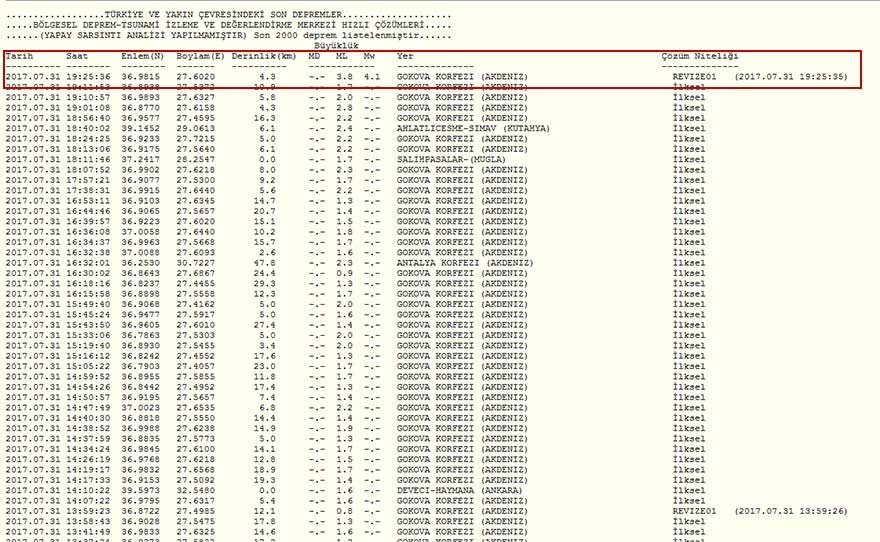This screenshot has height=542, width=880.
Task: Select the Çözüm Niteliği column header
Action: click(700, 57)
